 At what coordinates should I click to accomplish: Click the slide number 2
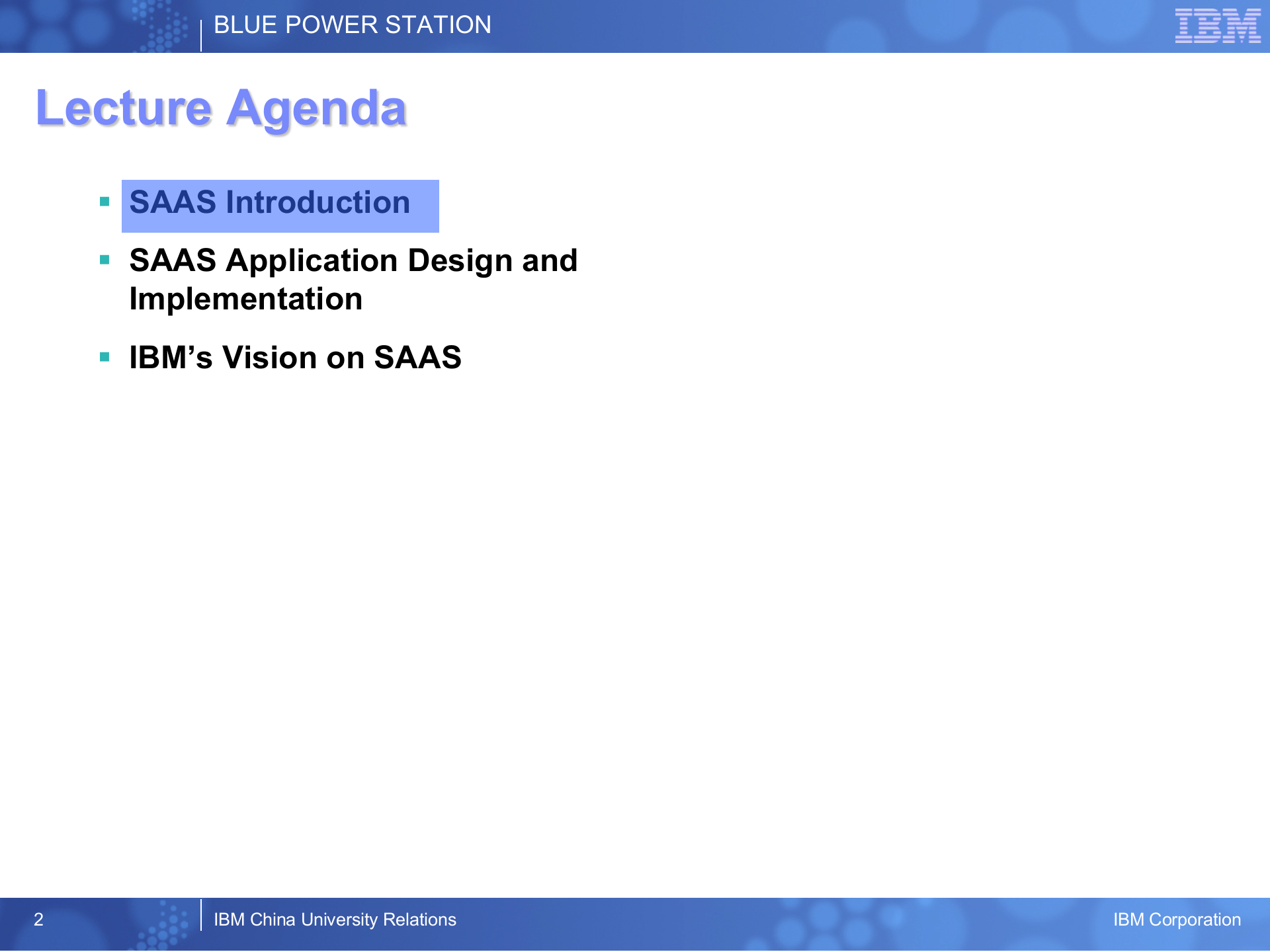[38, 920]
